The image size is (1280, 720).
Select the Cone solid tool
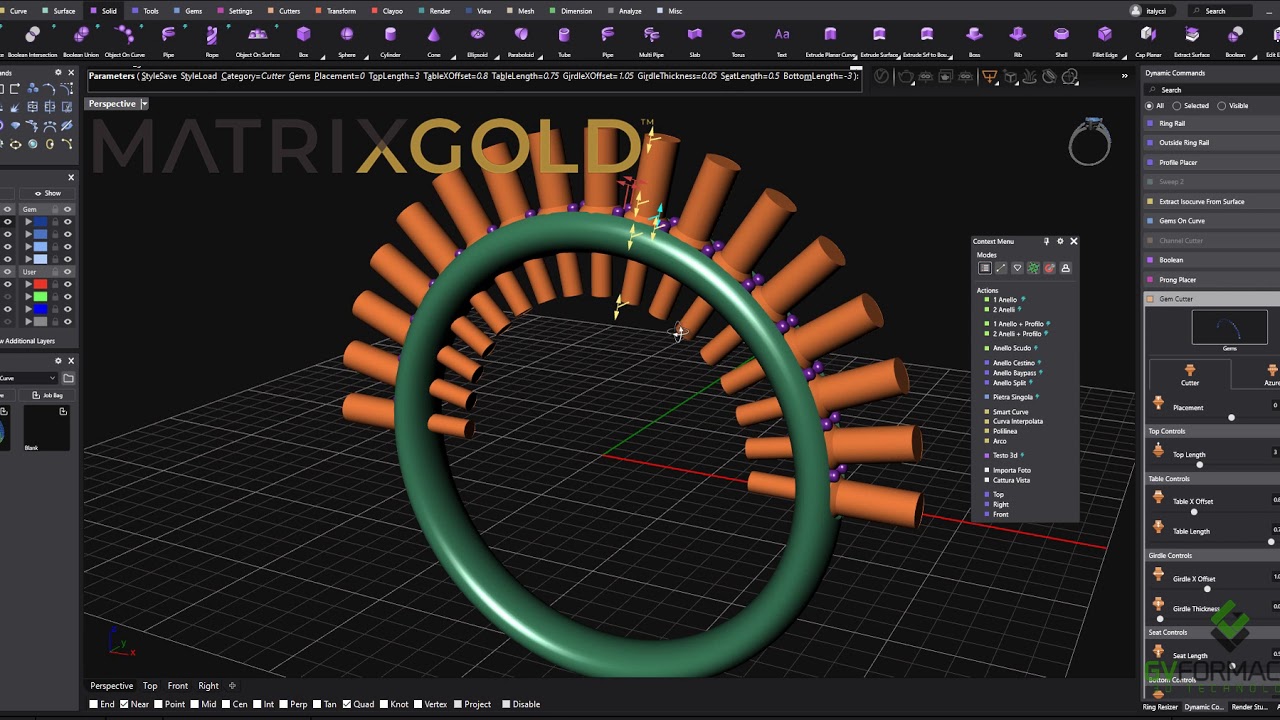(x=434, y=41)
